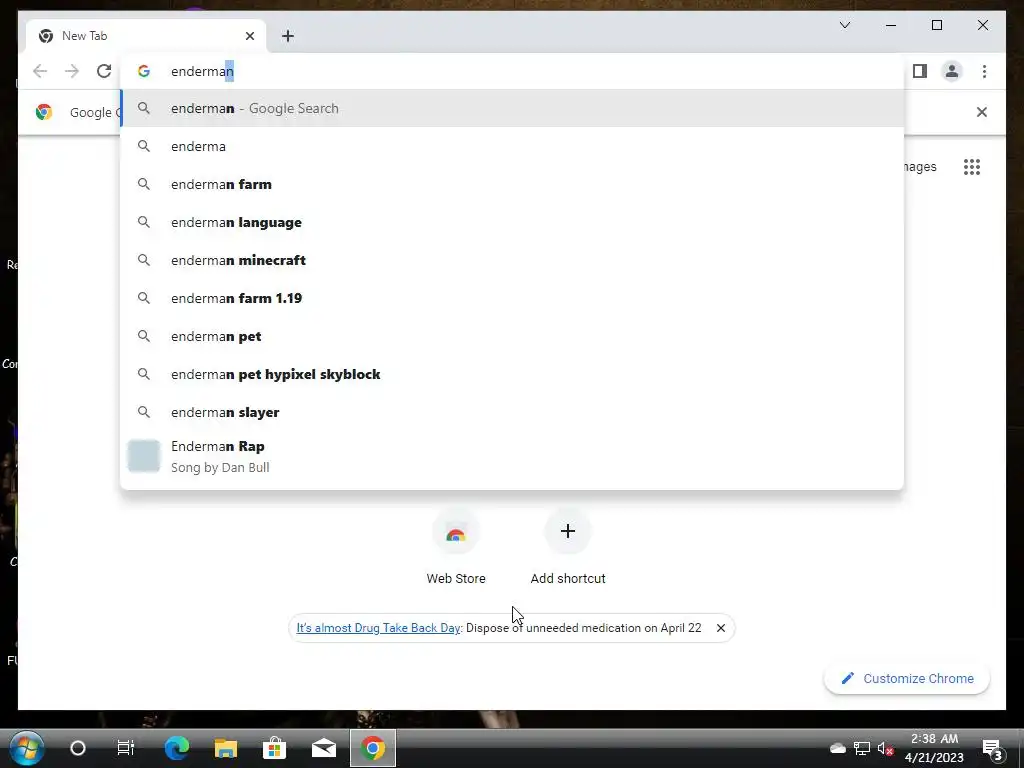Viewport: 1024px width, 768px height.
Task: Go back with the back arrow
Action: [40, 71]
